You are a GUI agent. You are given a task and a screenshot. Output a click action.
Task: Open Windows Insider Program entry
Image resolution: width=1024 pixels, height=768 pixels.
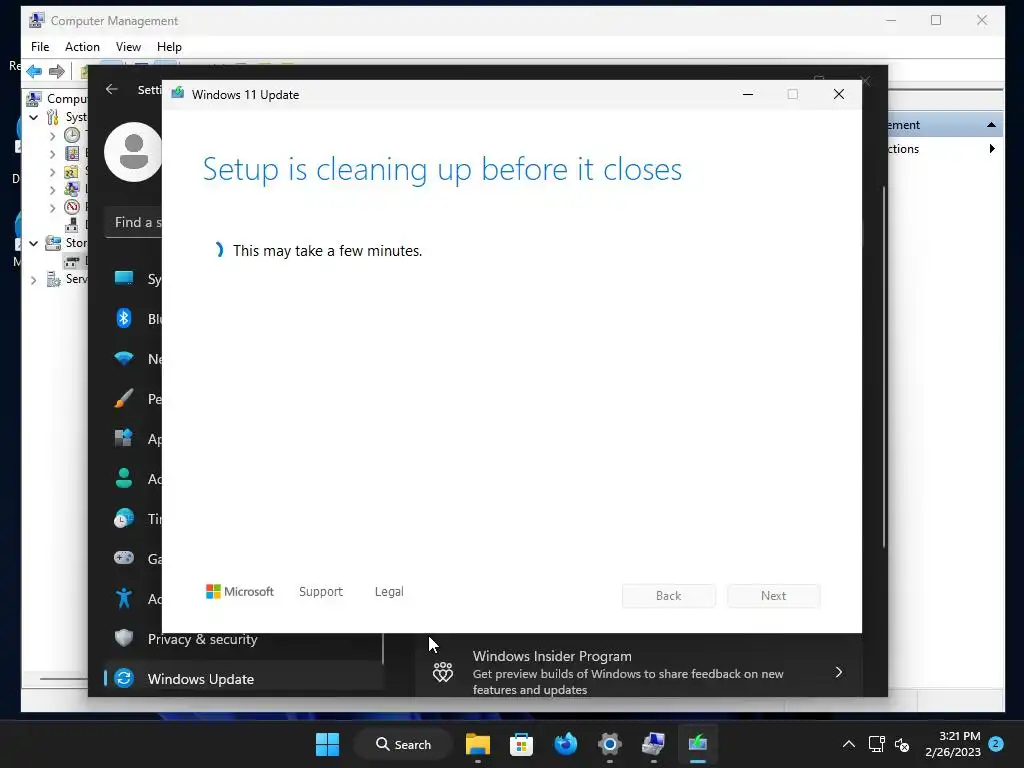point(639,672)
